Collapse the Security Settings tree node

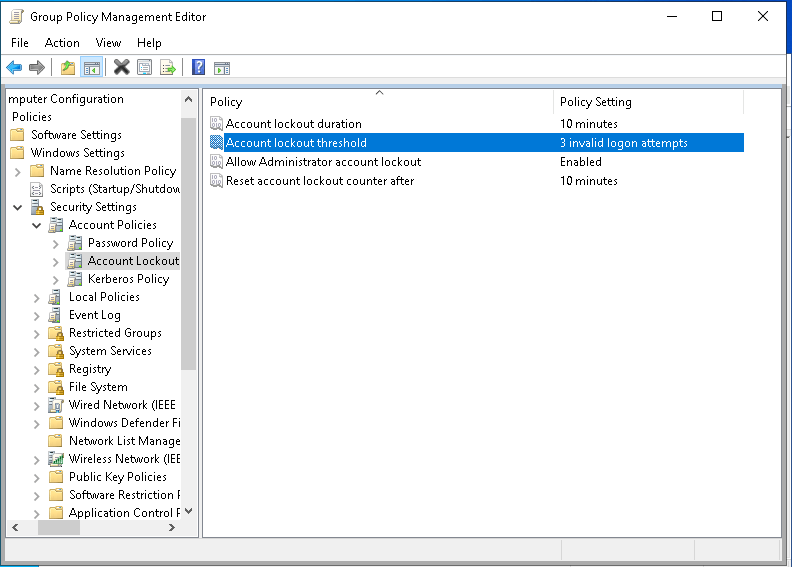point(17,207)
